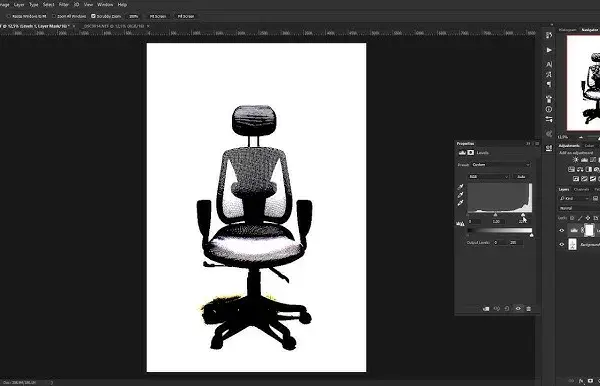Open the Brush Settings sliders icon
Image resolution: width=600 pixels, height=386 pixels.
(549, 119)
